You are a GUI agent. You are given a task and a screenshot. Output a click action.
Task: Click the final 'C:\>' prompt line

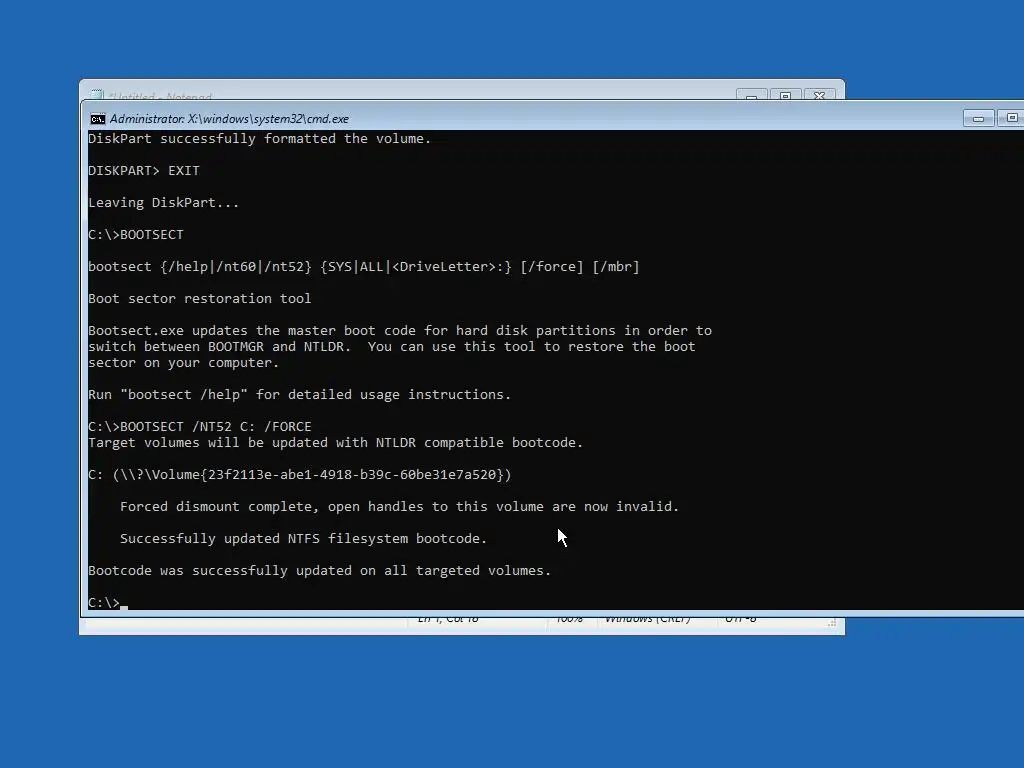click(x=108, y=602)
